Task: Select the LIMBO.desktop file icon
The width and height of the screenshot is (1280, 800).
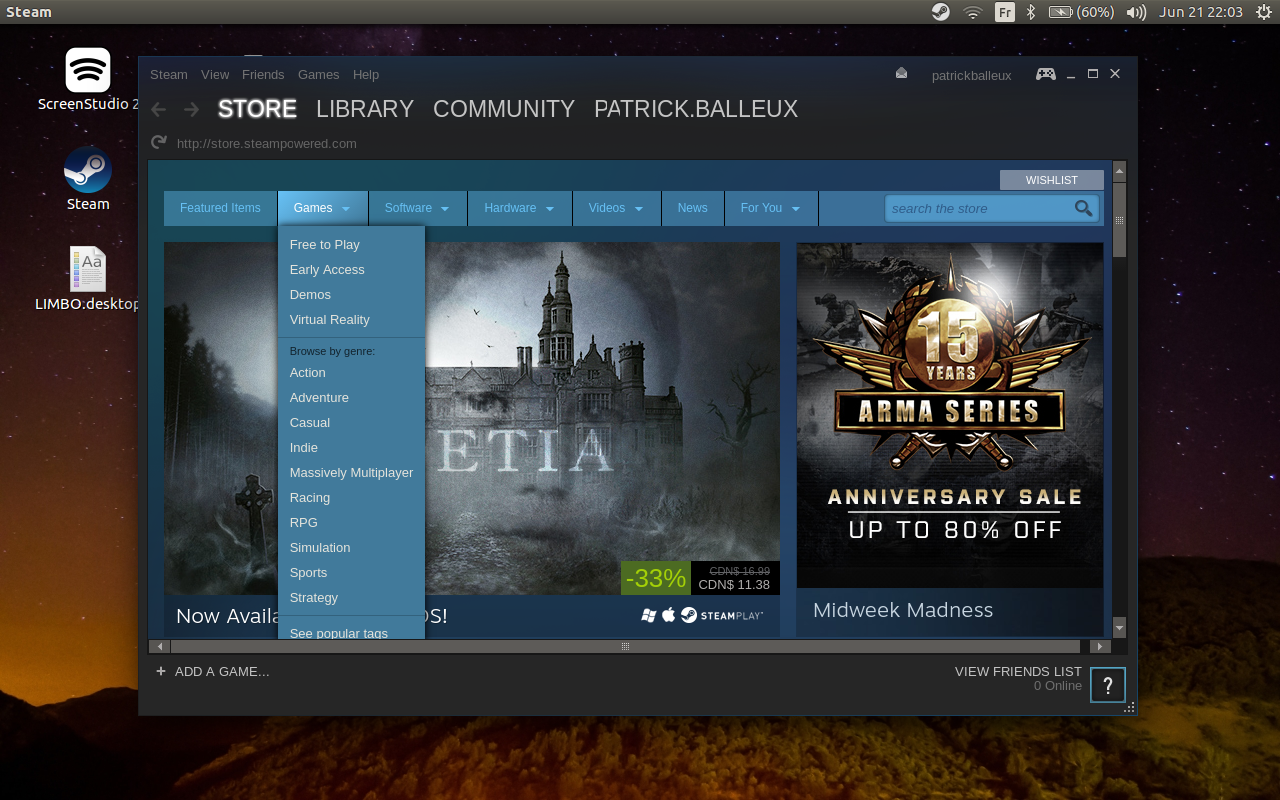Action: [x=88, y=269]
